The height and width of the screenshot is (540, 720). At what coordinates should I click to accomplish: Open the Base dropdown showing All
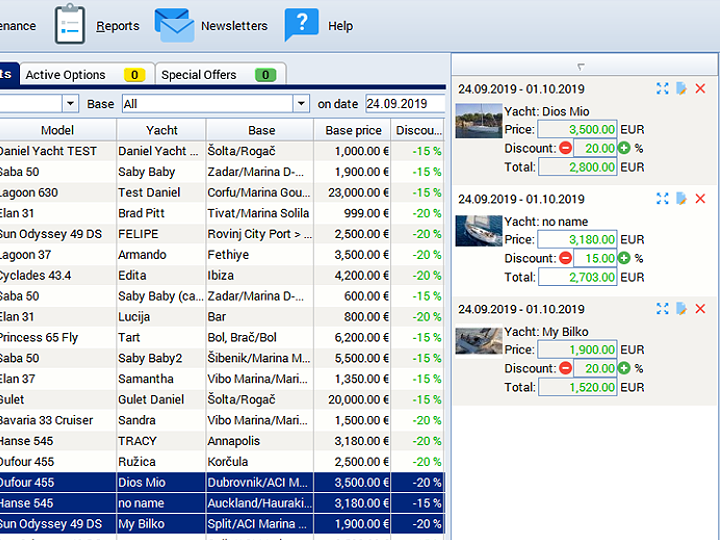[301, 104]
